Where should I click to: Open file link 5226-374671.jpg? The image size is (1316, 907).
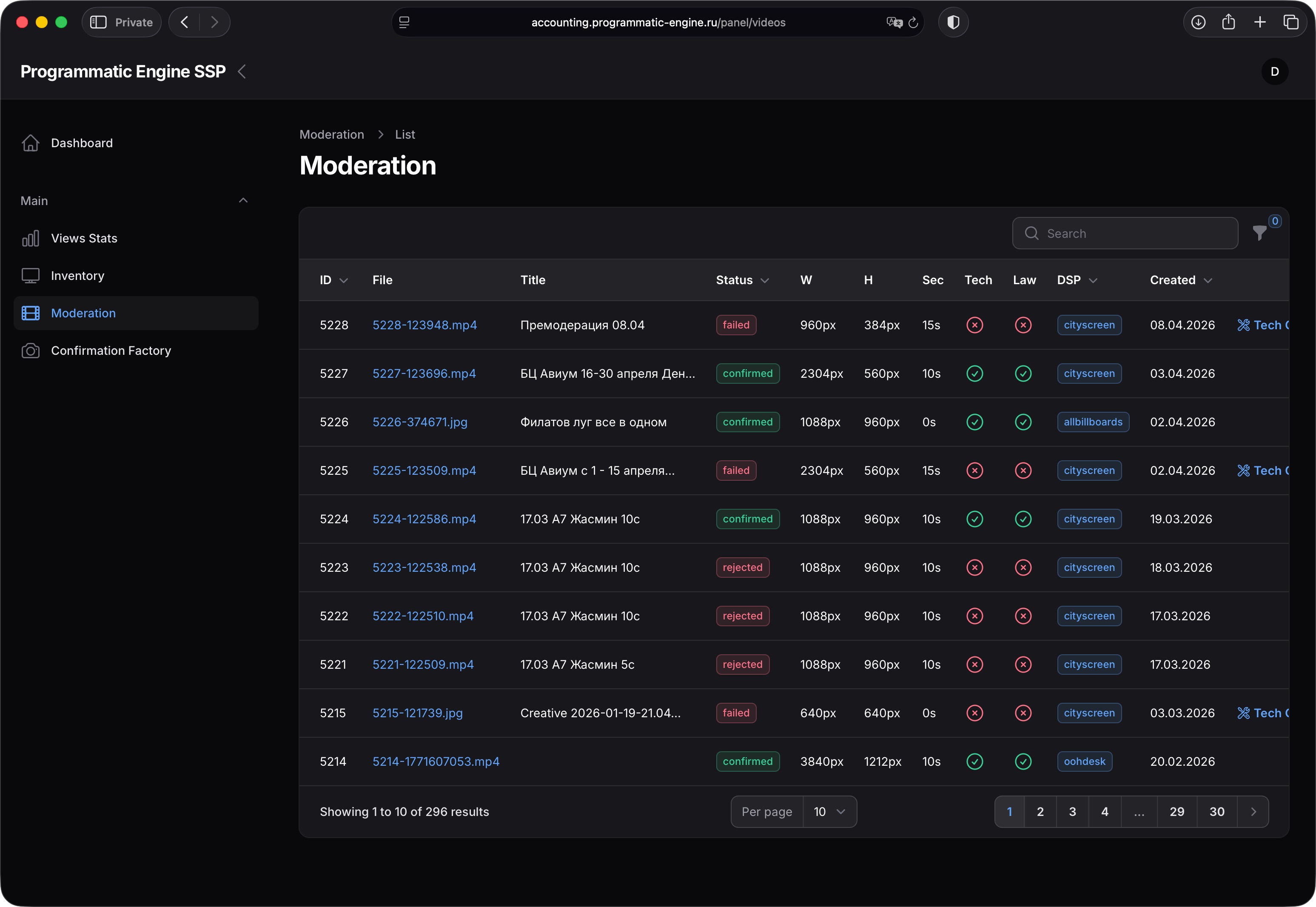click(x=420, y=422)
